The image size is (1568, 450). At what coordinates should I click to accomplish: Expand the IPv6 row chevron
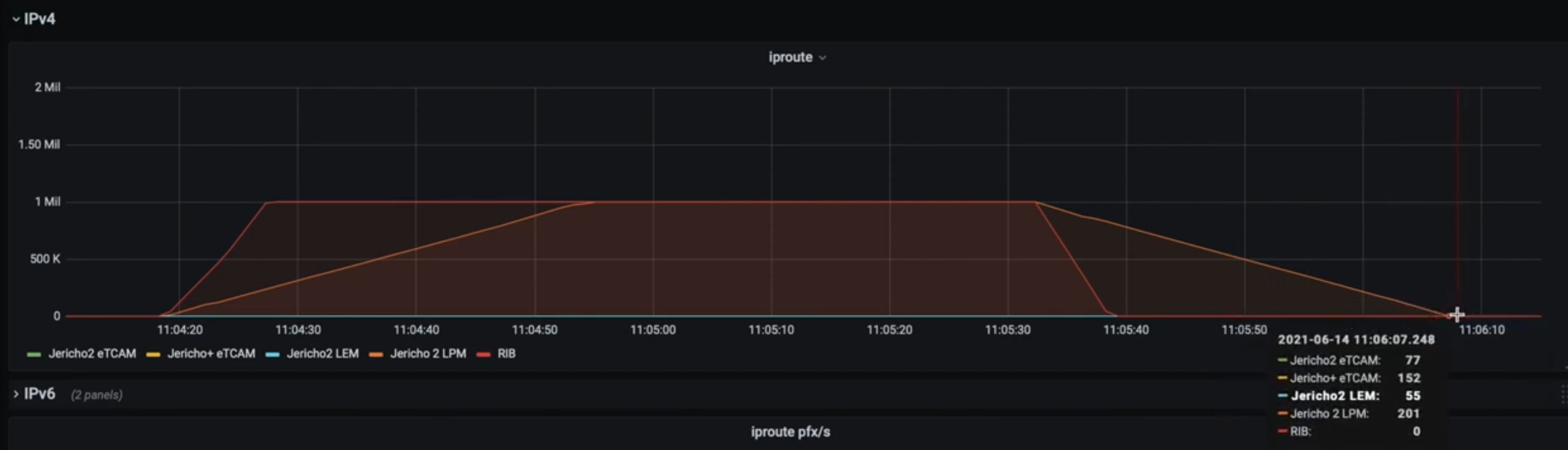[x=15, y=395]
